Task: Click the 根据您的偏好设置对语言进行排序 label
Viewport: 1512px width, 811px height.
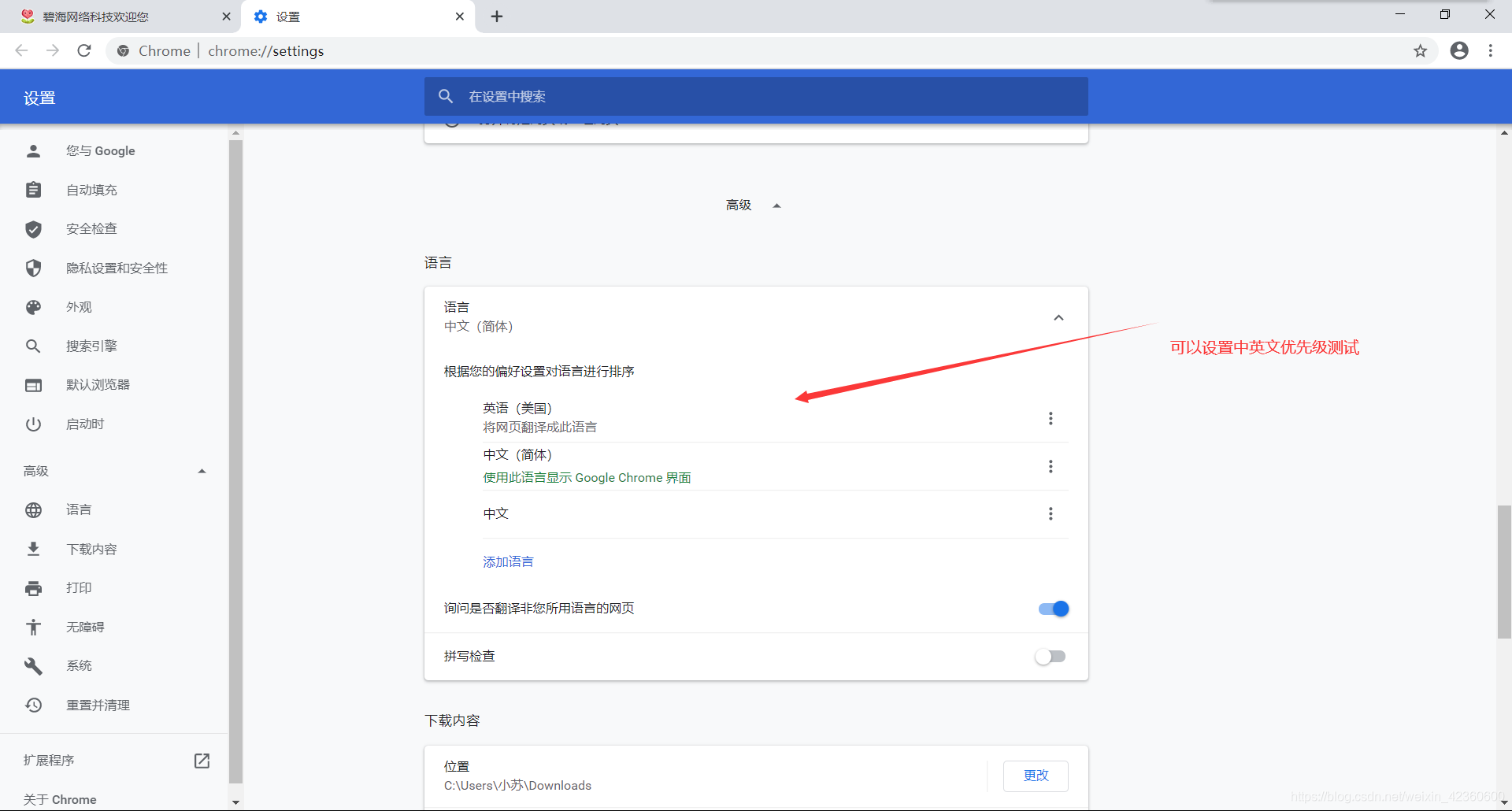Action: click(539, 372)
